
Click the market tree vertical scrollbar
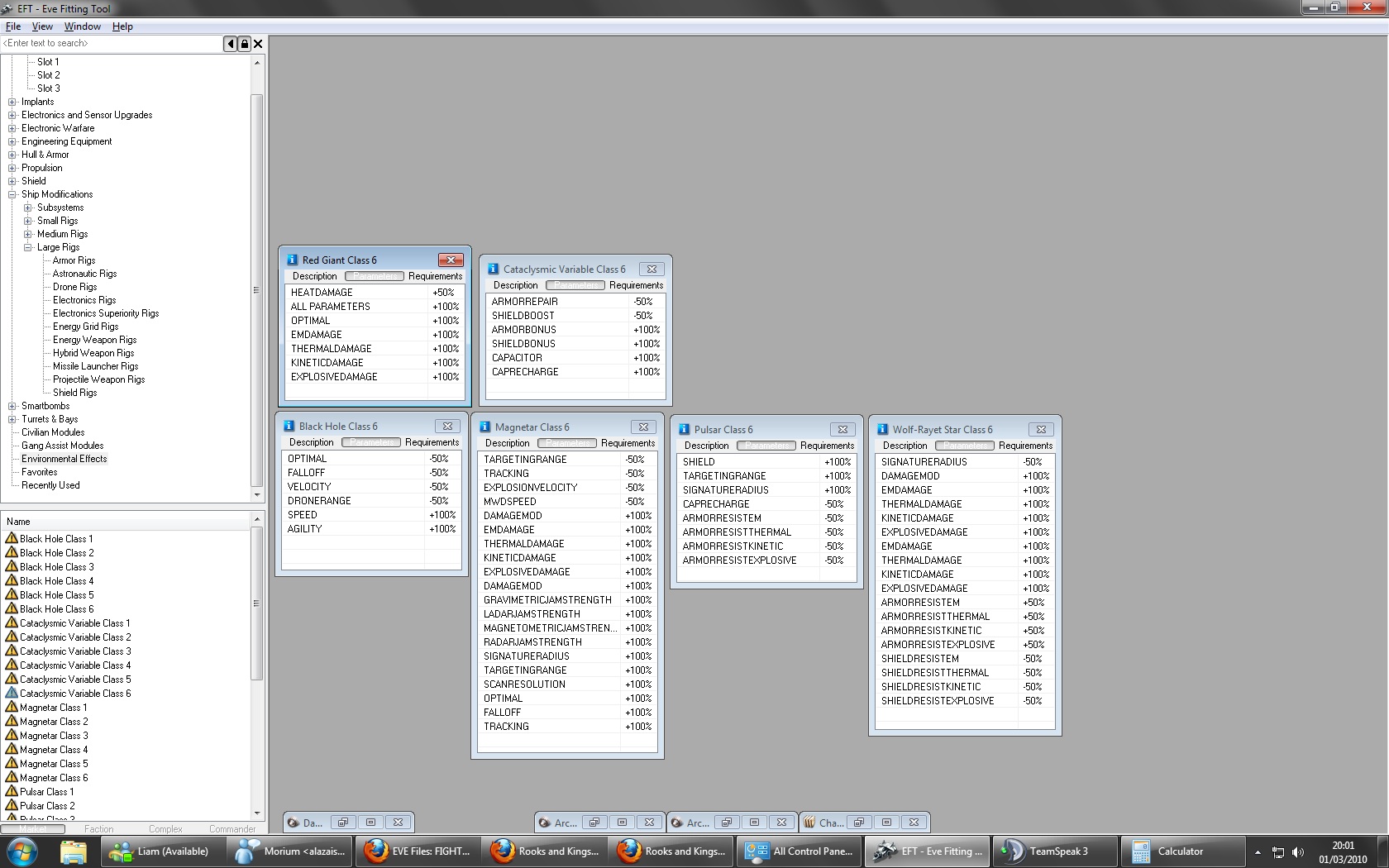[x=257, y=279]
